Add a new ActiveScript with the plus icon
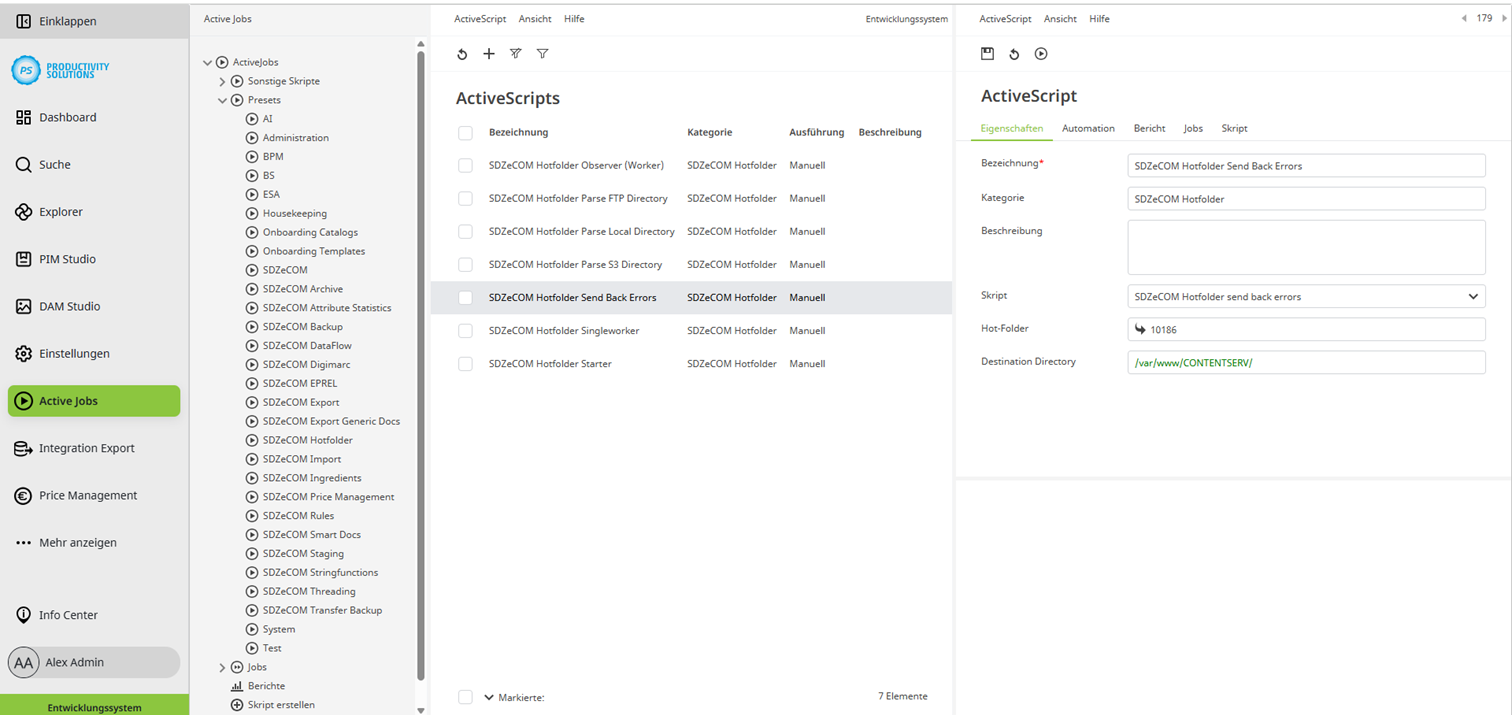This screenshot has height=715, width=1512. [x=489, y=54]
